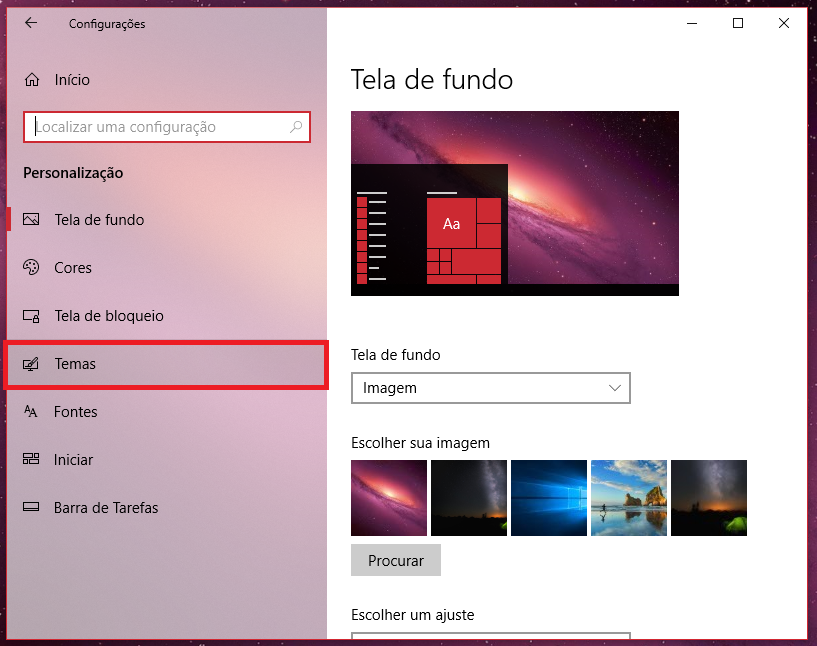
Task: Choose the blue Windows logo wallpaper thumbnail
Action: click(549, 498)
